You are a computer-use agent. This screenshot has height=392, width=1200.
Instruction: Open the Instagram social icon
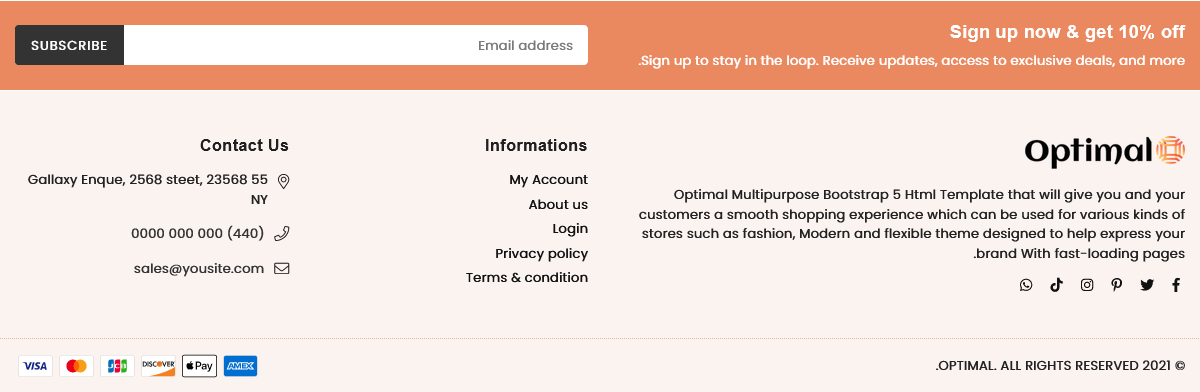pos(1087,285)
